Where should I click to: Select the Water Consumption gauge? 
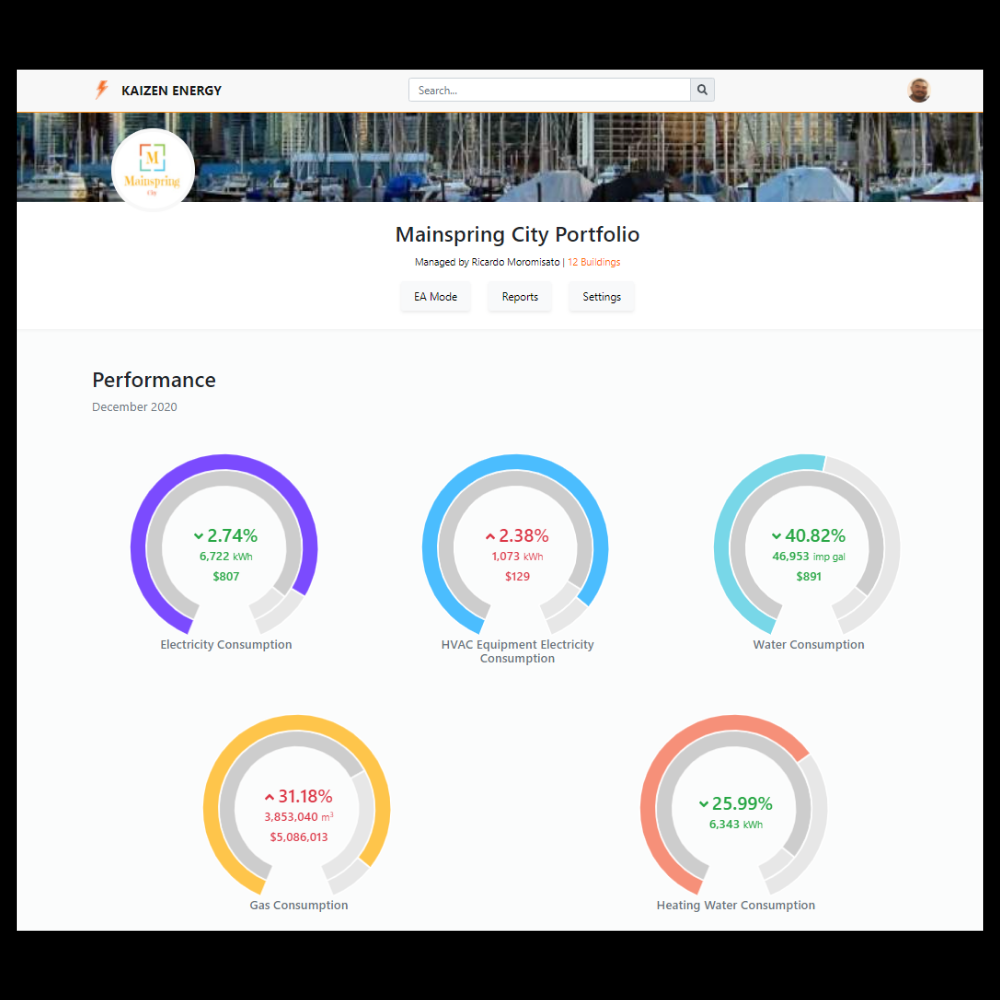[x=808, y=547]
